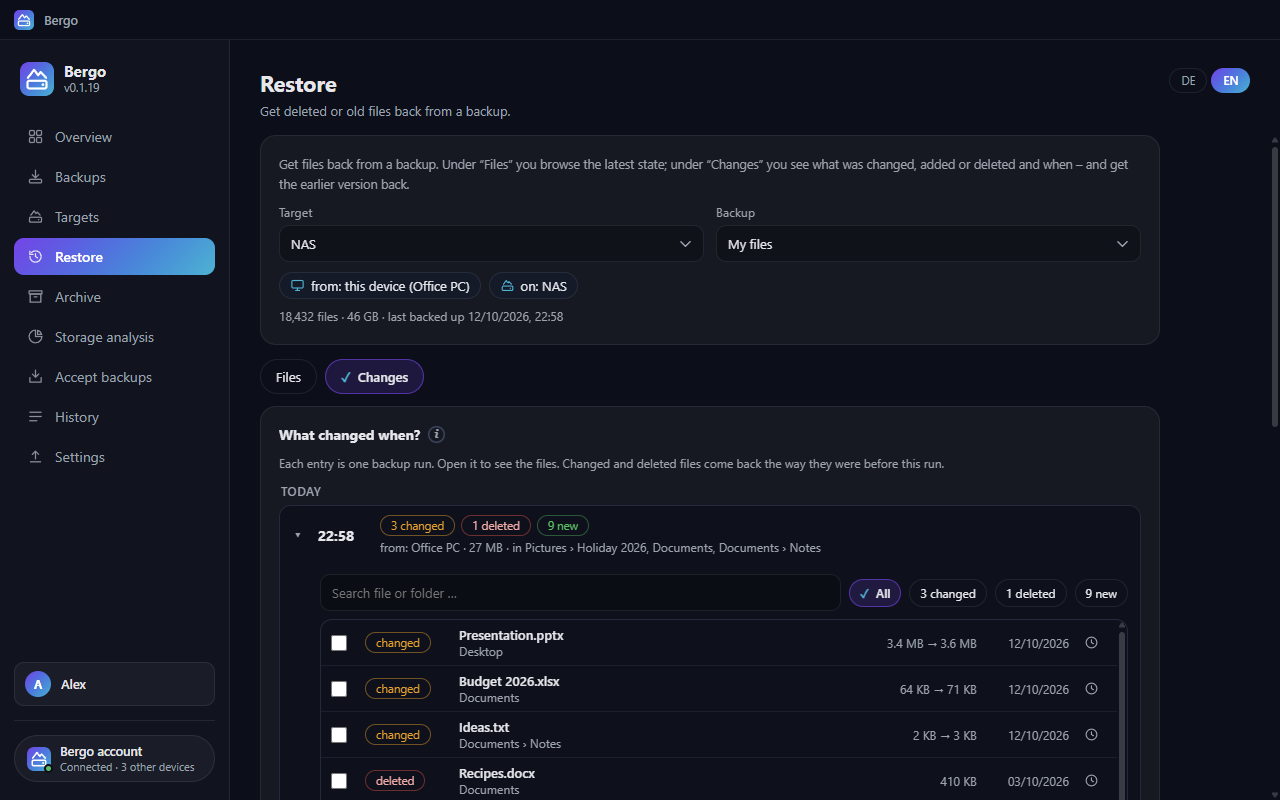Screen dimensions: 1280x800
Task: Open info icon beside What changed when
Action: 436,435
